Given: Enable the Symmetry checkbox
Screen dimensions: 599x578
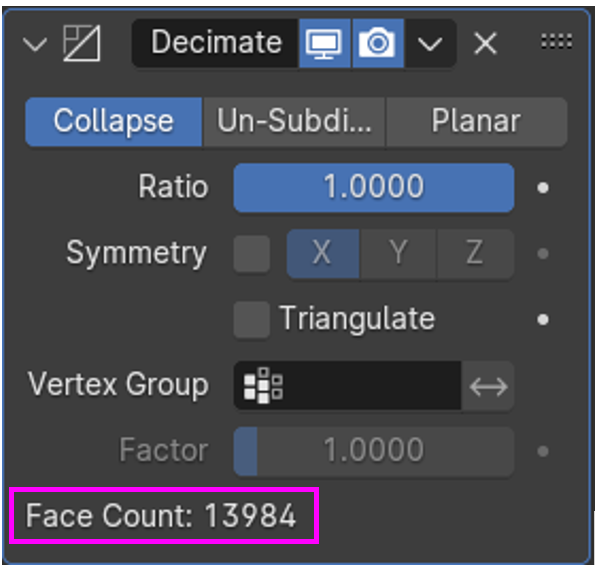Looking at the screenshot, I should [x=252, y=254].
